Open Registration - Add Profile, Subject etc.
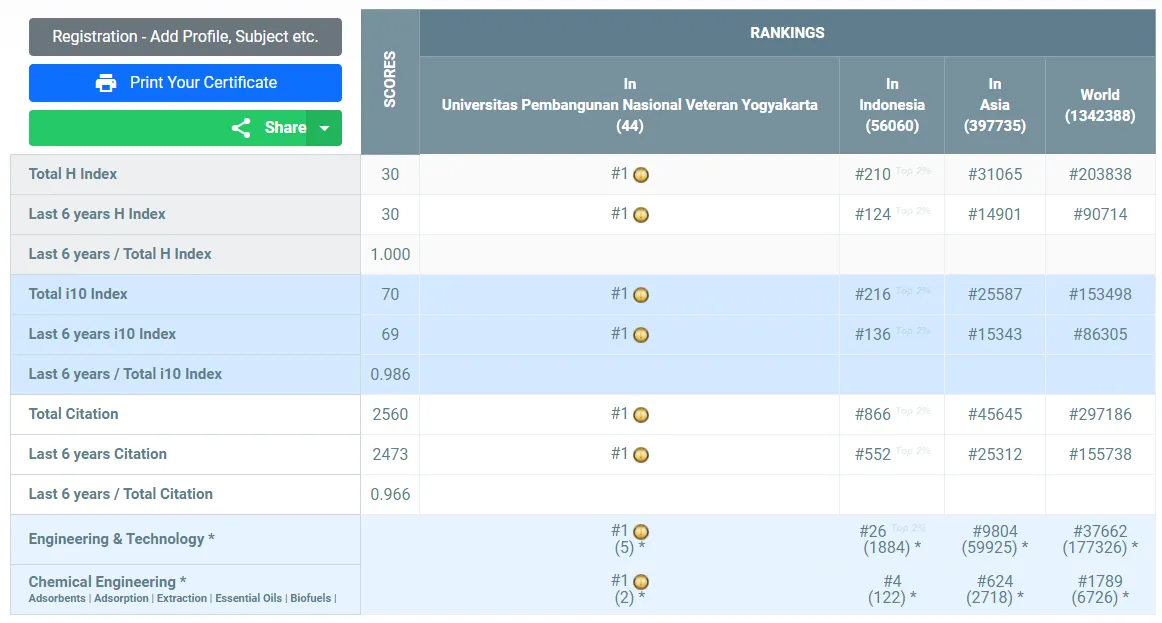 pos(185,37)
